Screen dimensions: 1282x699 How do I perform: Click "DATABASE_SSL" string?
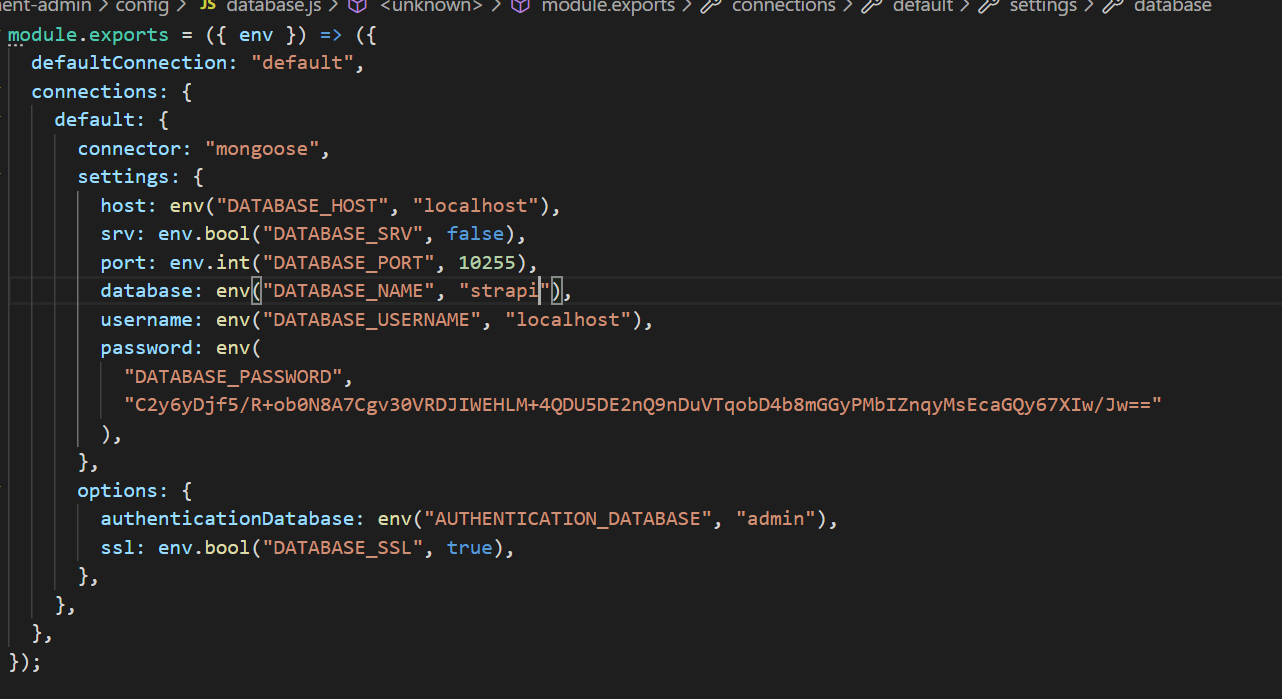click(343, 548)
